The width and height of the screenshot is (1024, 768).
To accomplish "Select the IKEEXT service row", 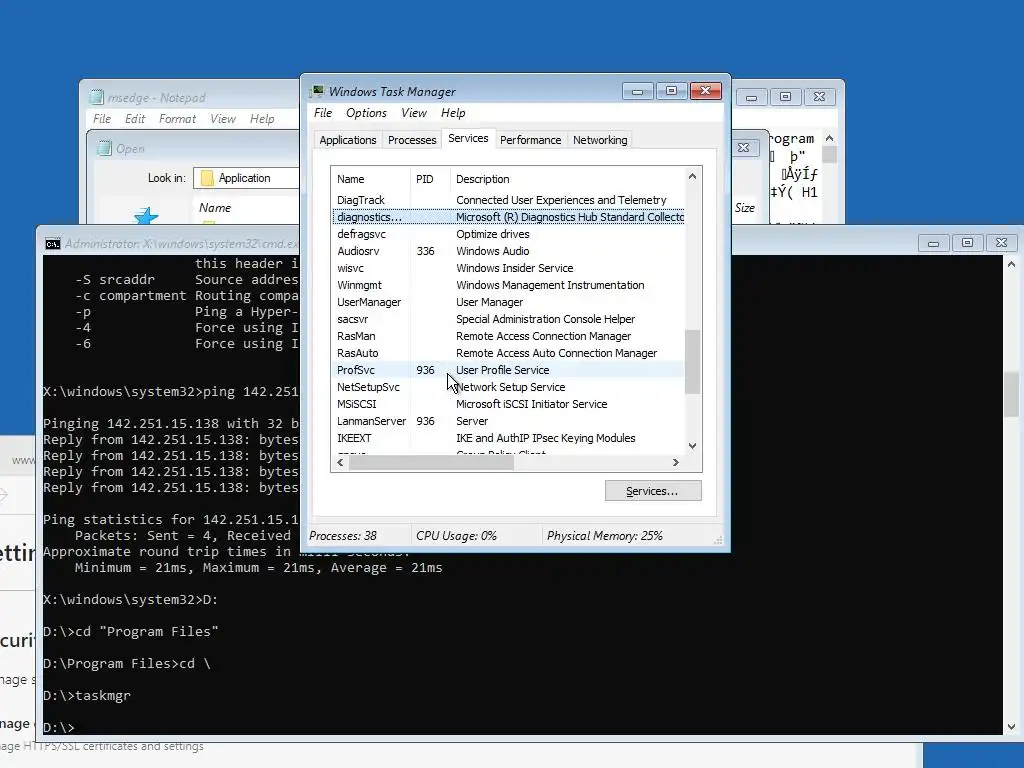I will pyautogui.click(x=508, y=438).
